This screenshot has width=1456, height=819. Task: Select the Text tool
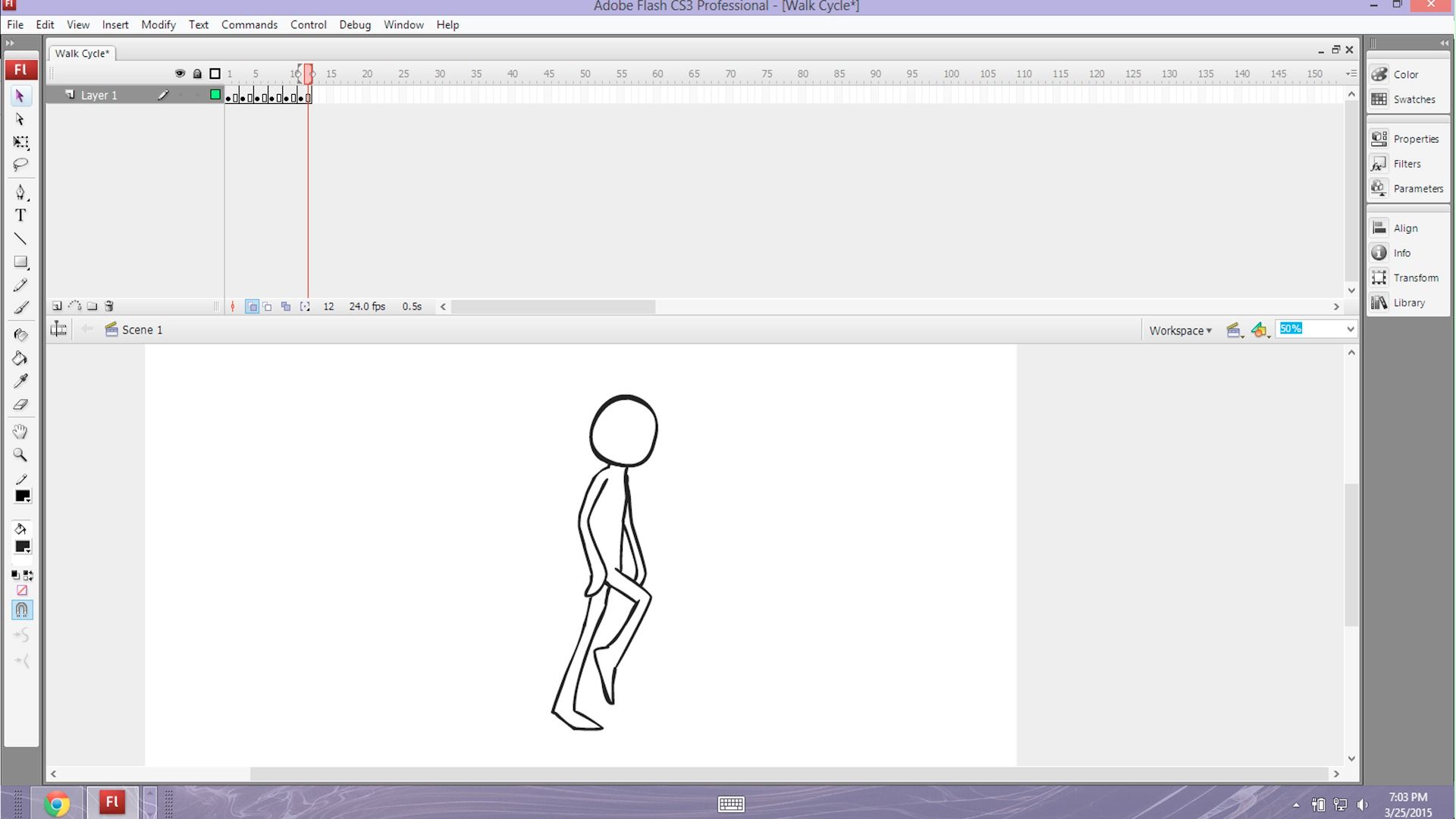[x=20, y=215]
